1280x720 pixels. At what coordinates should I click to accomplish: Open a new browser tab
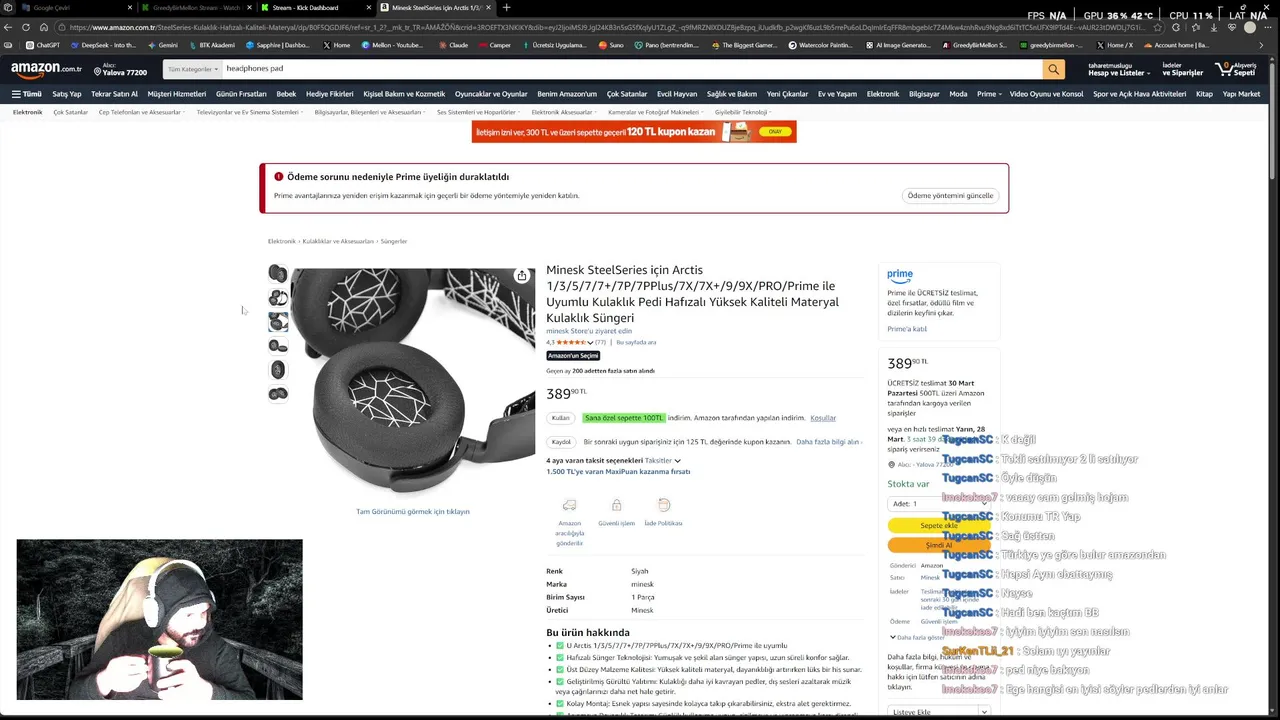click(x=506, y=7)
